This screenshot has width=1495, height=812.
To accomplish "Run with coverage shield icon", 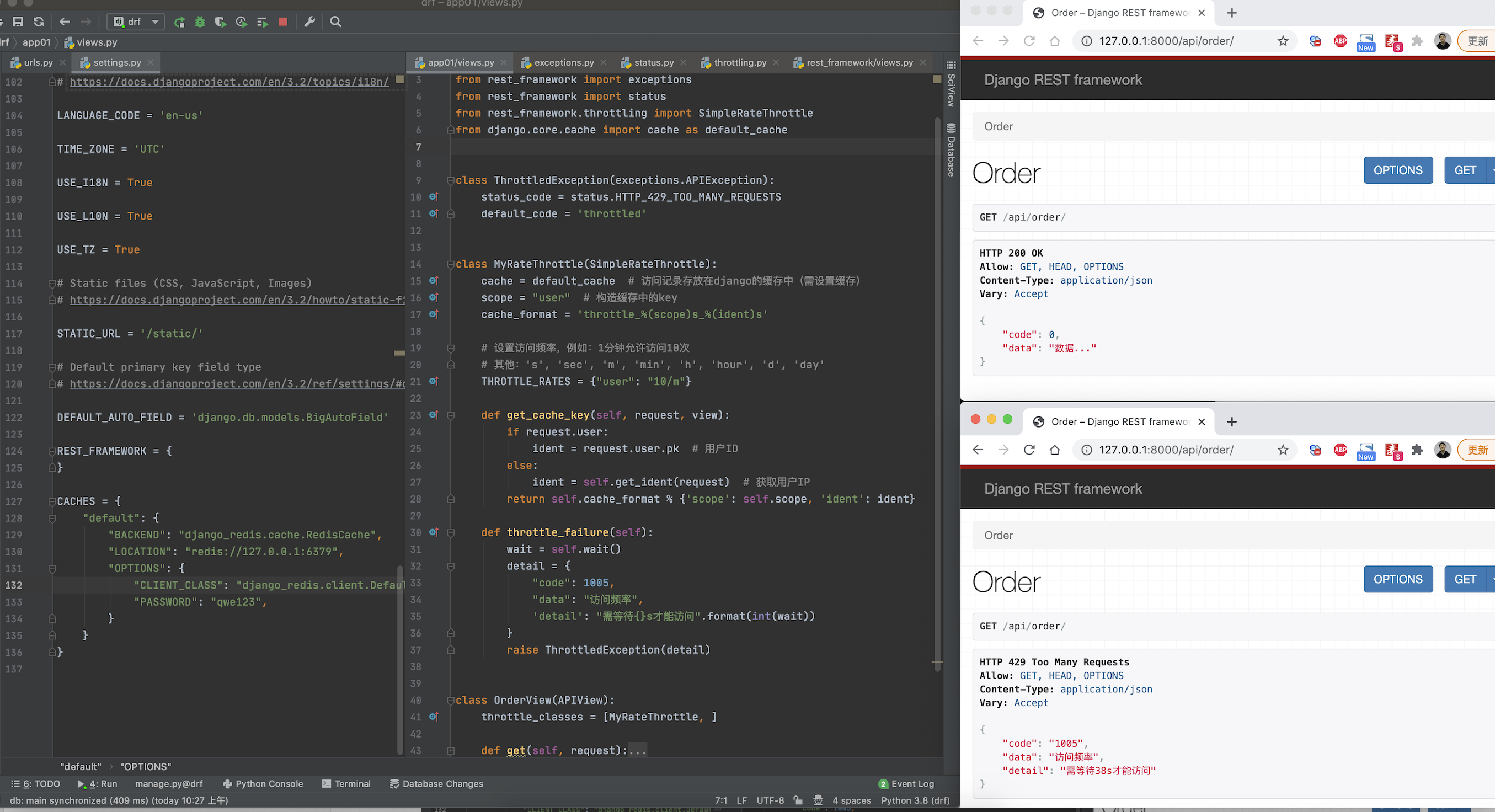I will click(221, 22).
